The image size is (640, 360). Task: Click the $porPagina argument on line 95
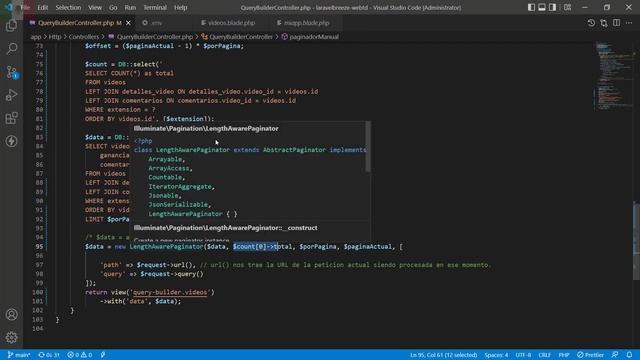point(318,247)
